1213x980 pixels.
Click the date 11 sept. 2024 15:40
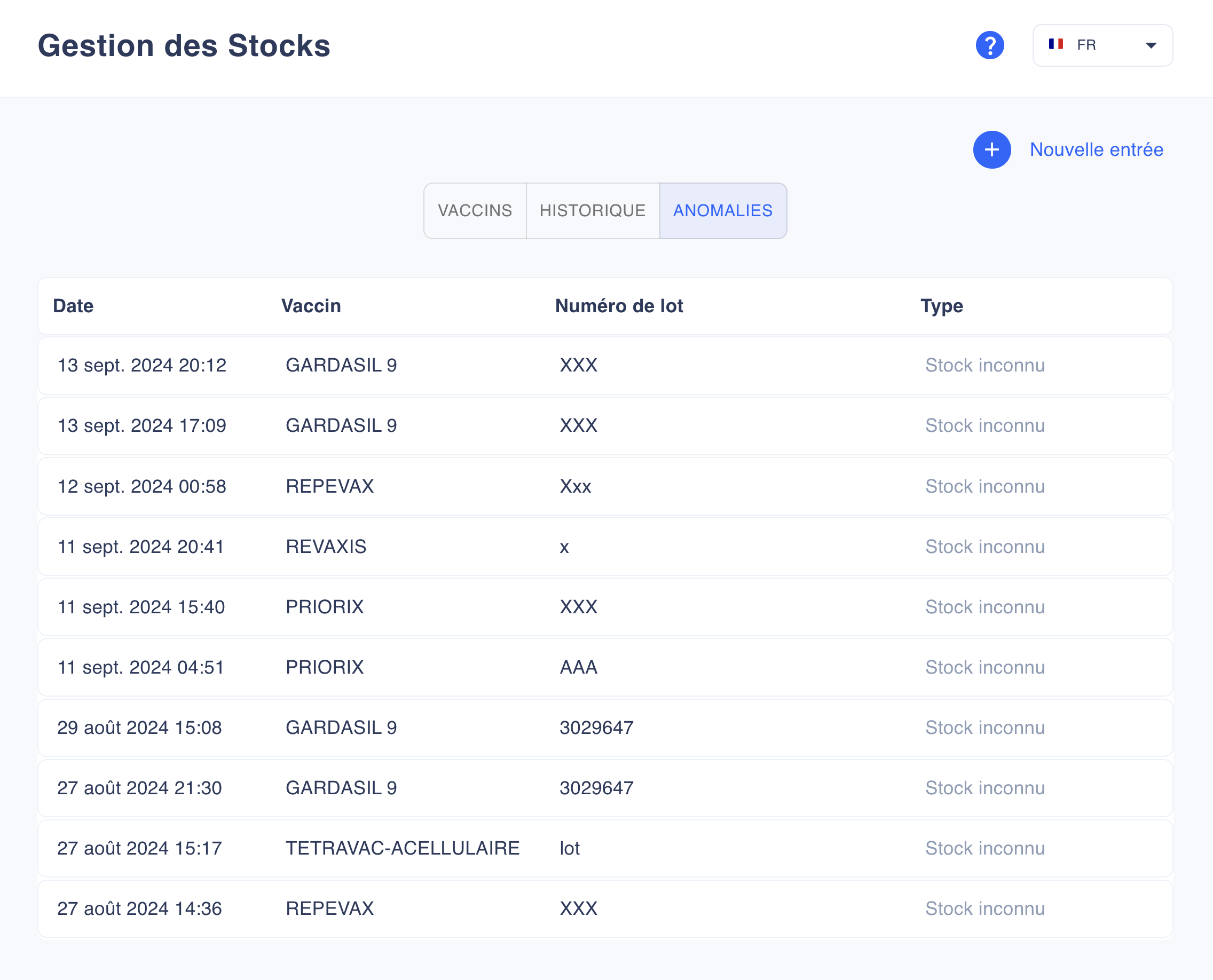pyautogui.click(x=141, y=607)
